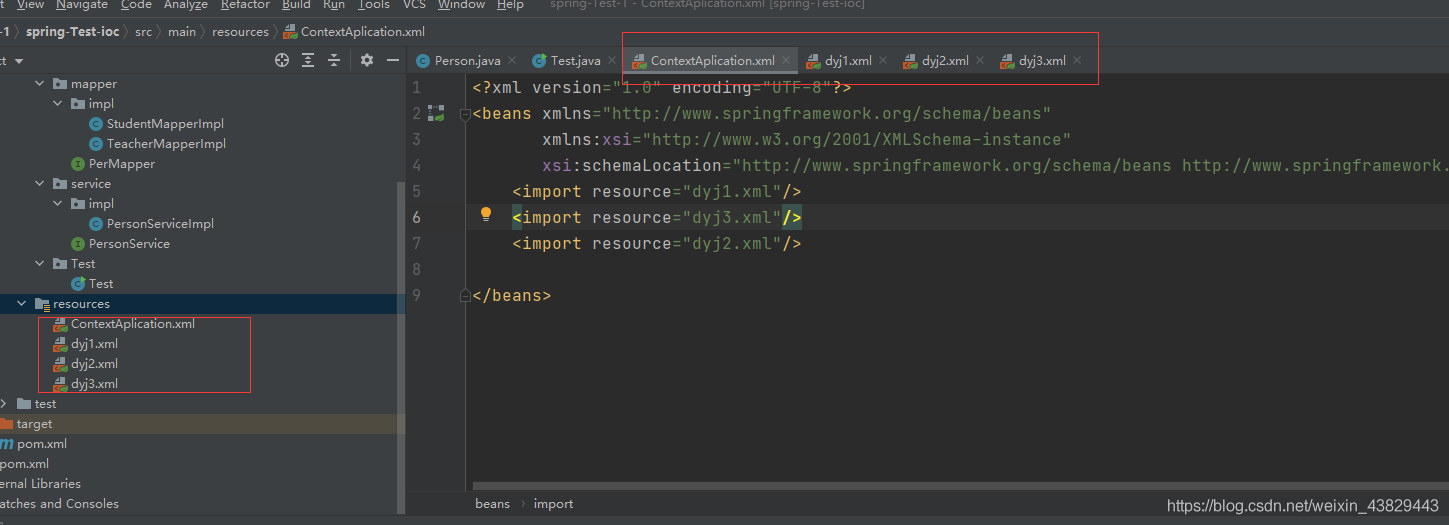Expand the test folder
This screenshot has width=1449, height=525.
point(4,404)
